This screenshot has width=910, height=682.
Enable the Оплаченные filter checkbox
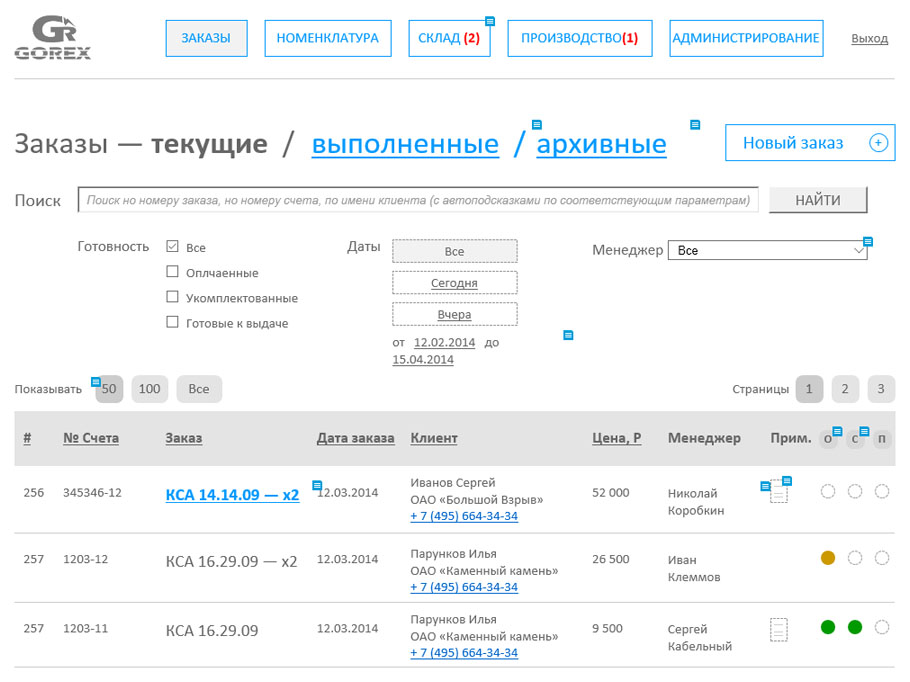tap(172, 272)
